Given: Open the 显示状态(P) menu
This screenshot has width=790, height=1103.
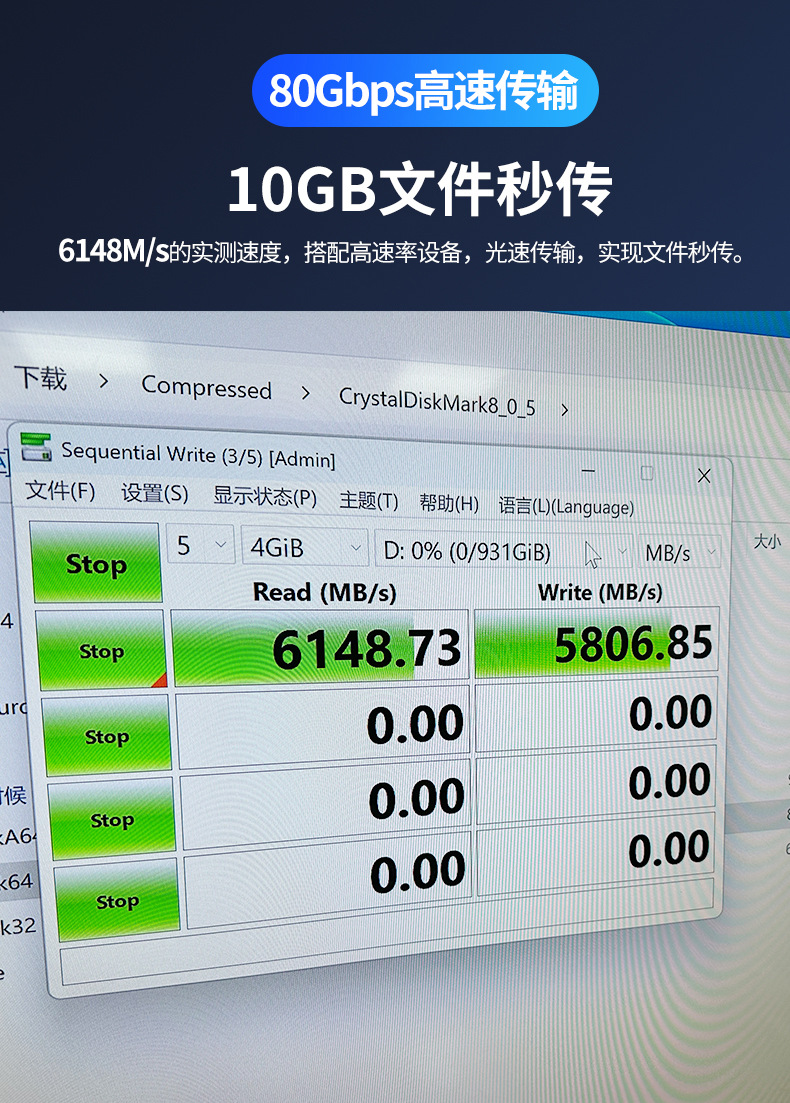Looking at the screenshot, I should (x=265, y=497).
